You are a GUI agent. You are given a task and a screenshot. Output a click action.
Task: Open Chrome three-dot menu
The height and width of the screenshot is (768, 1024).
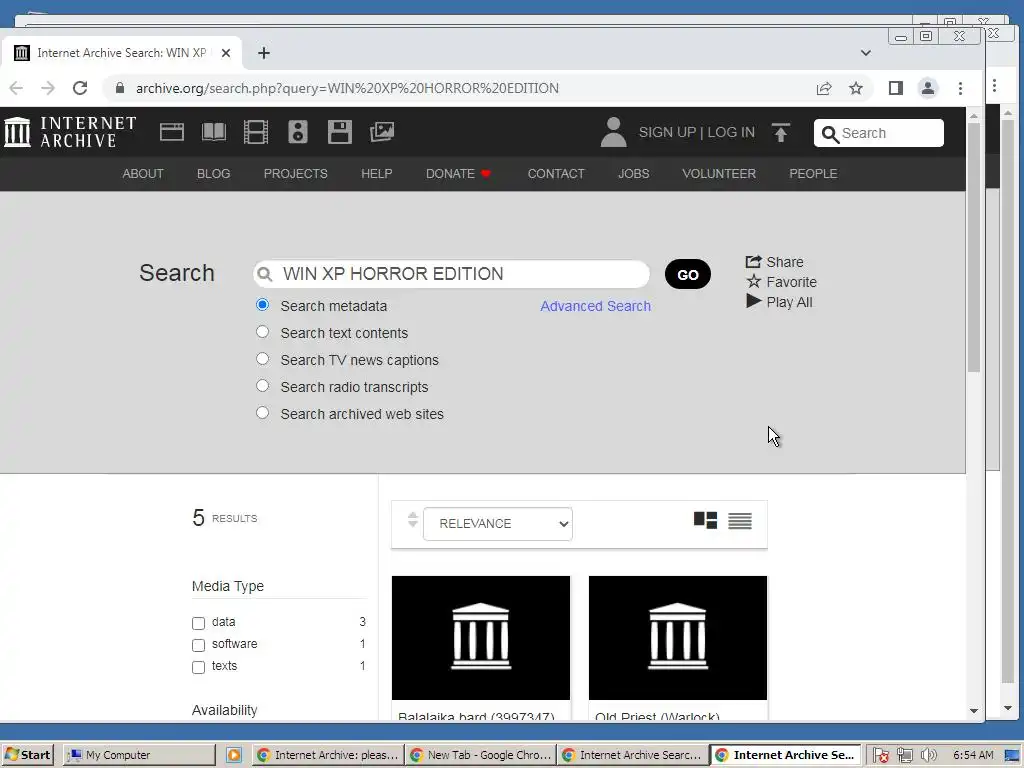click(x=960, y=88)
